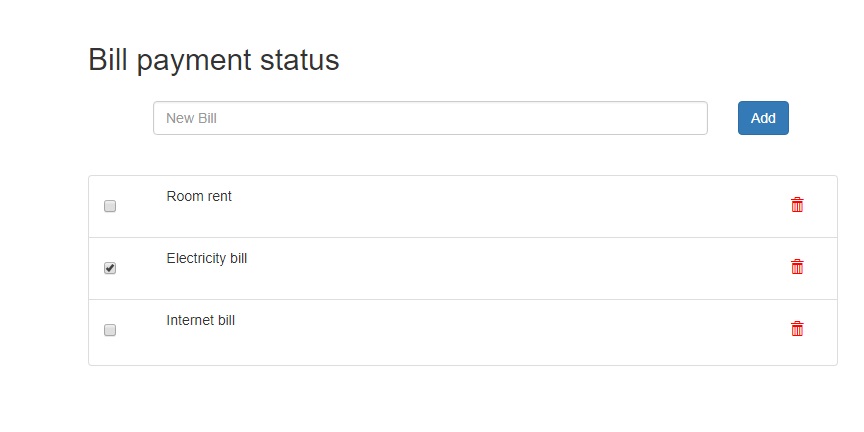Select the Room rent label text
864x432 pixels.
point(199,196)
